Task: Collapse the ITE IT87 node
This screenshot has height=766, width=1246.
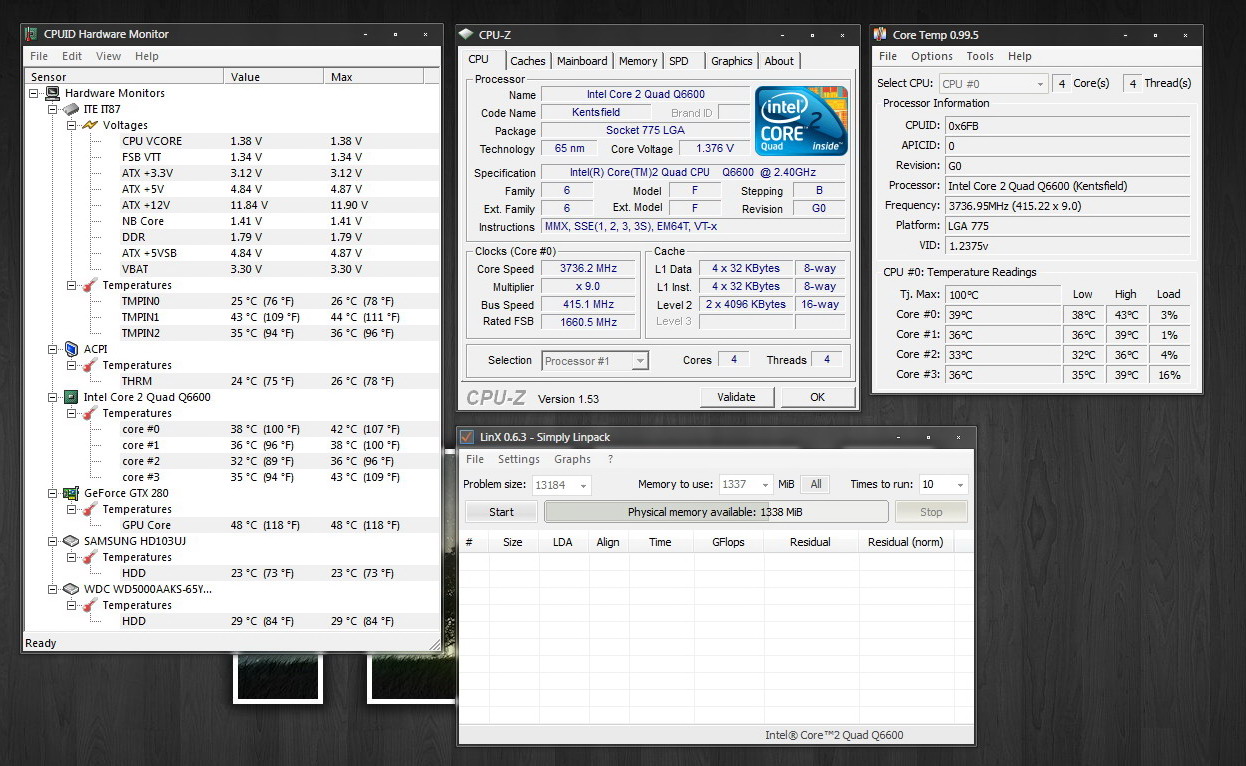Action: point(53,109)
